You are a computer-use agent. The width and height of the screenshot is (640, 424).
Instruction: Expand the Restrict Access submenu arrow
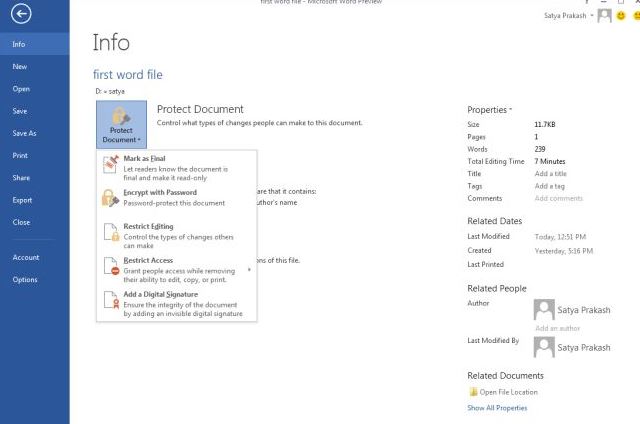coord(249,269)
